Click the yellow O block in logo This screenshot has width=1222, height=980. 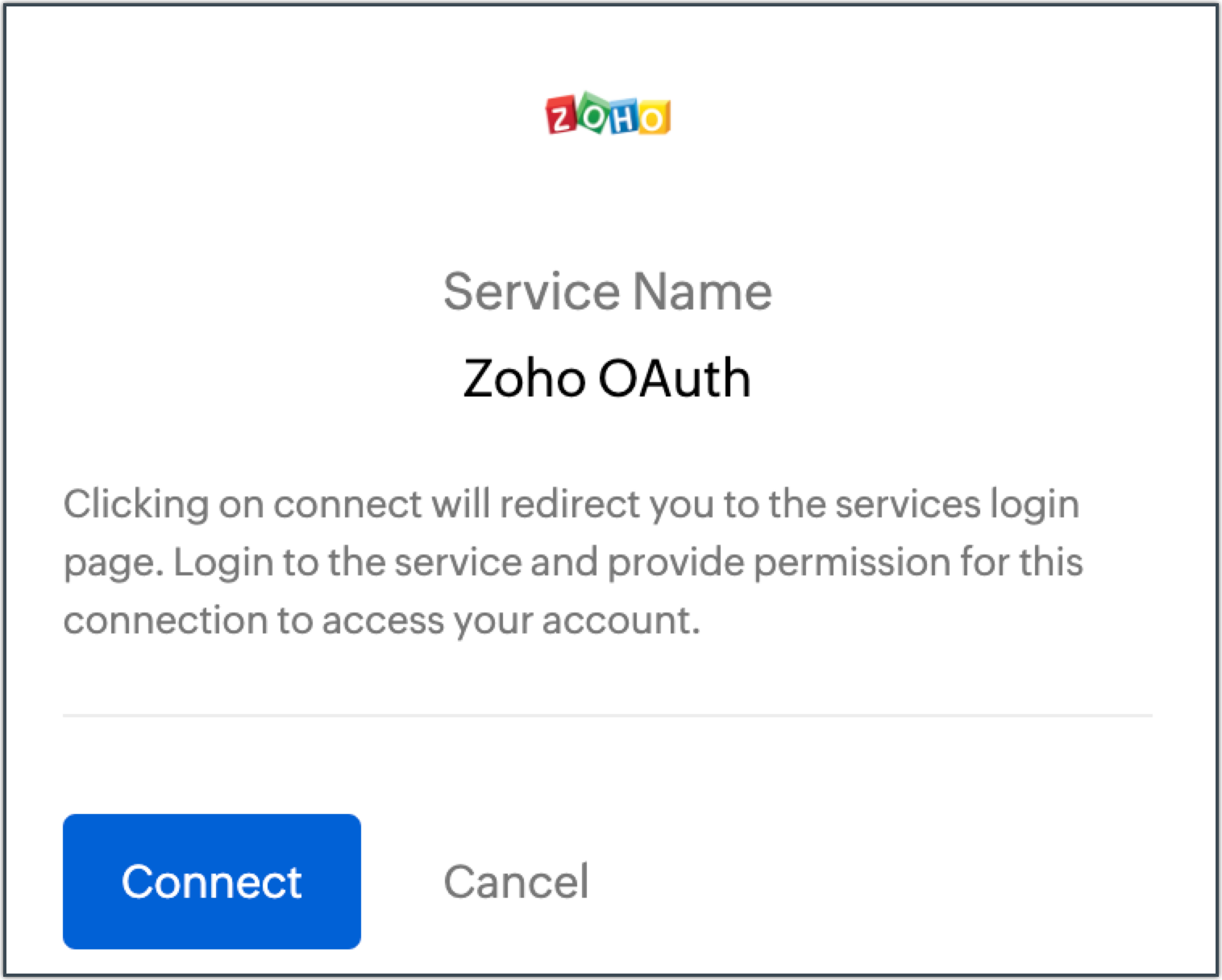(x=653, y=118)
